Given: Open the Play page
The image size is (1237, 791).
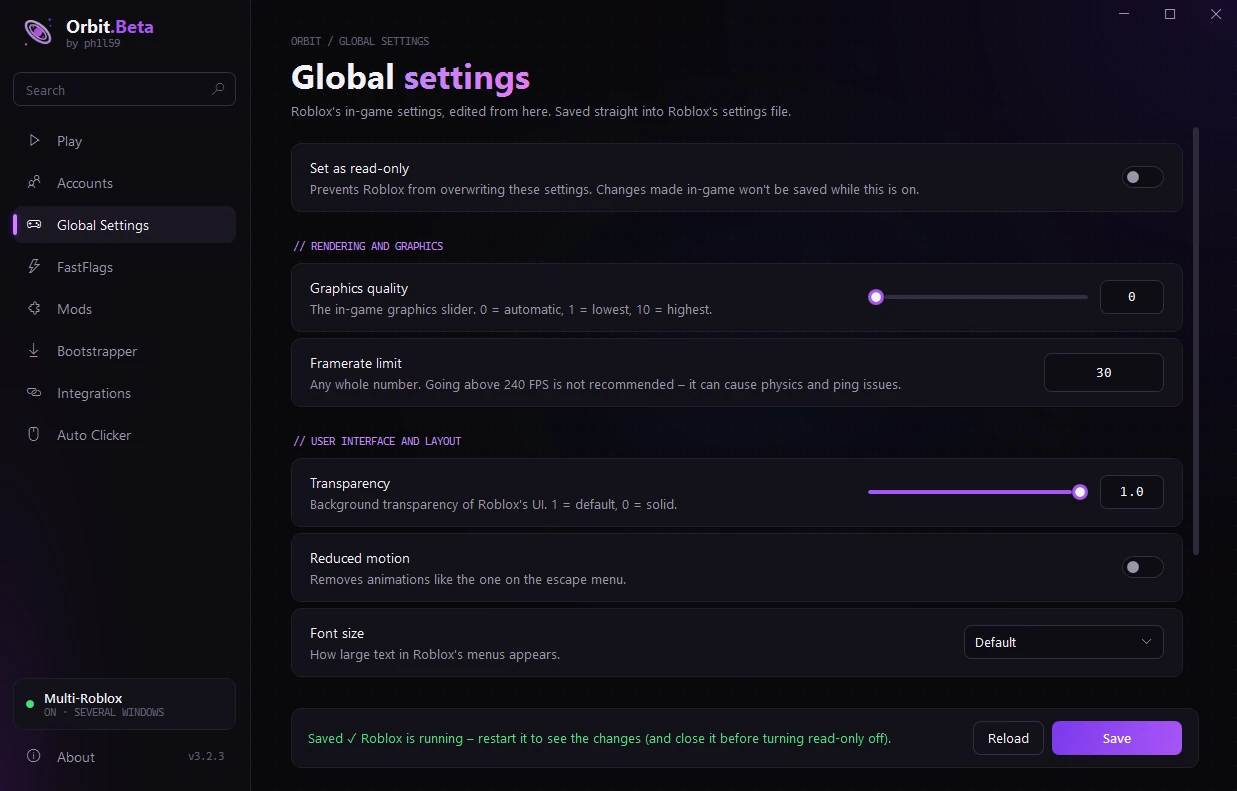Looking at the screenshot, I should coord(124,141).
